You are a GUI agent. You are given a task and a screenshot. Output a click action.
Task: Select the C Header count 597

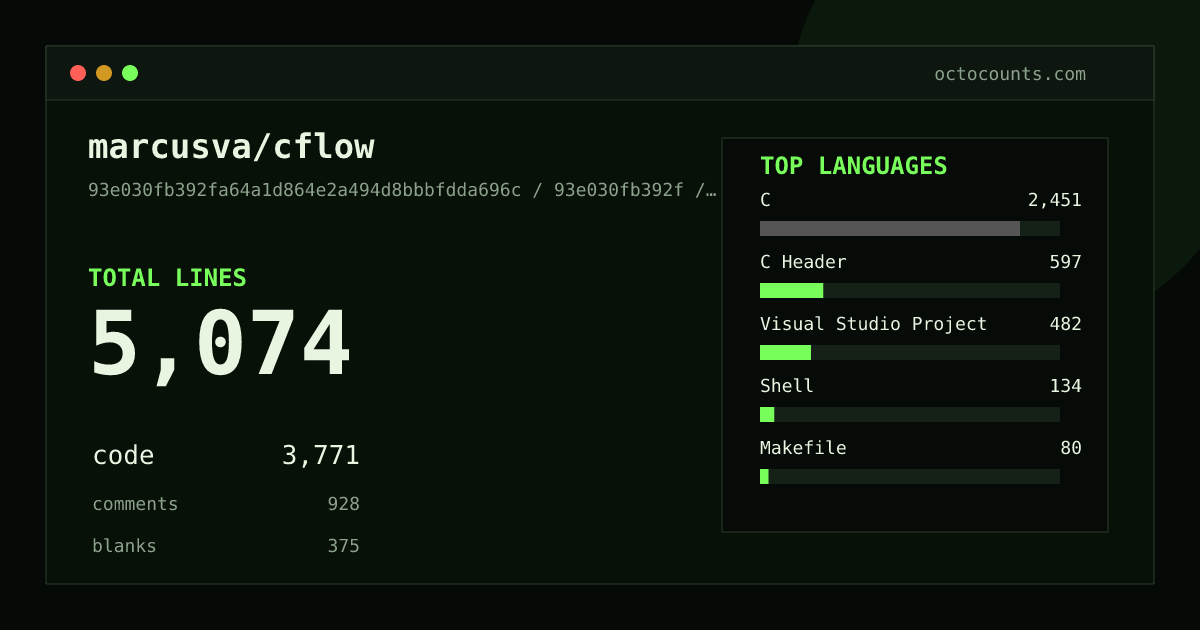tap(1065, 262)
